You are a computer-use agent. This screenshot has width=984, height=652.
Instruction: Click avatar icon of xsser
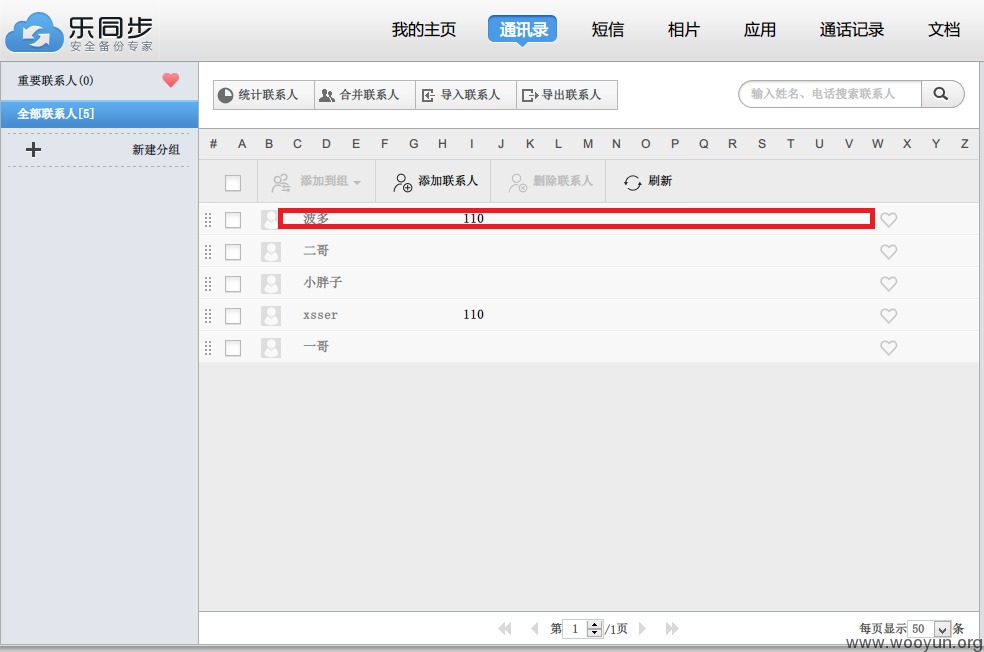(271, 316)
